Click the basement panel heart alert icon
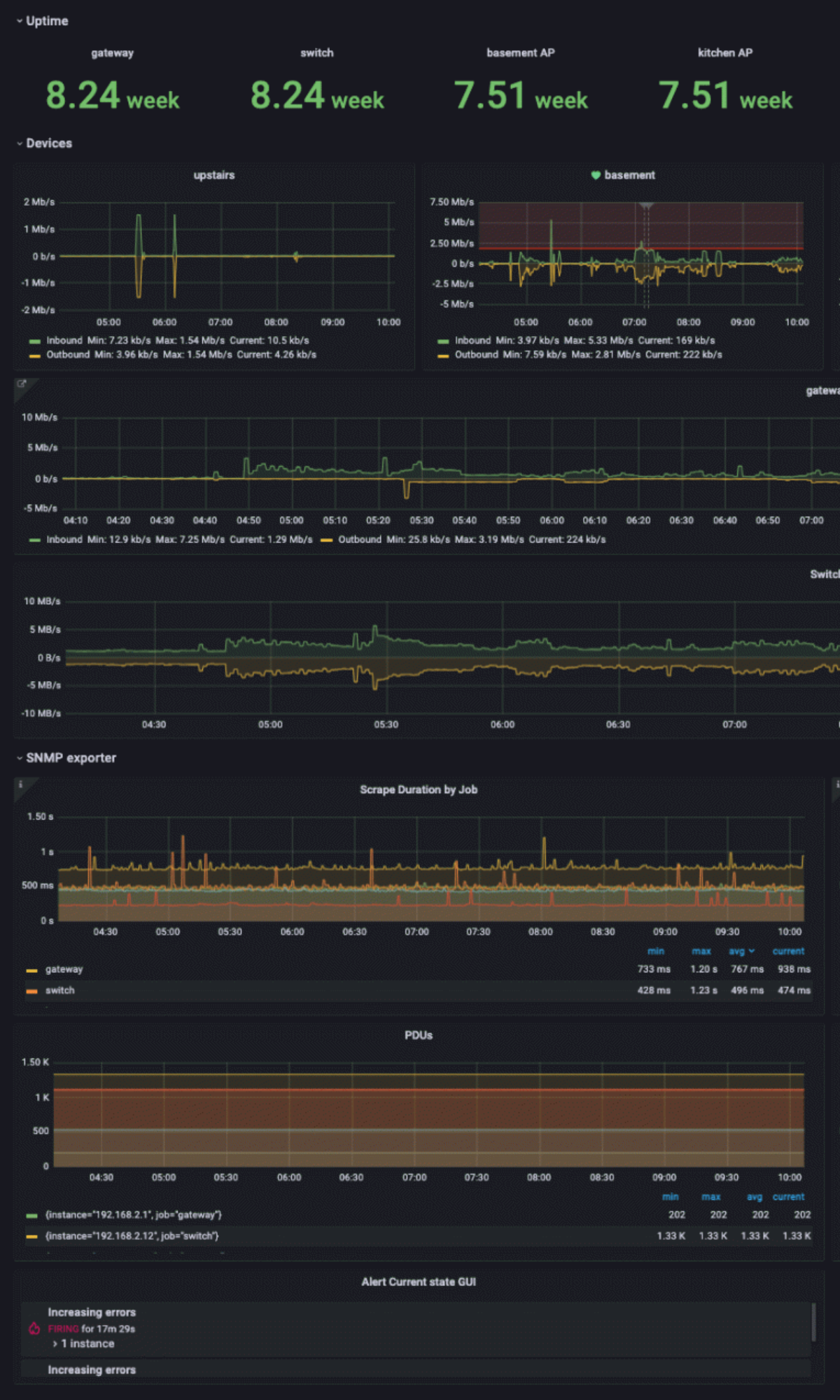 596,175
